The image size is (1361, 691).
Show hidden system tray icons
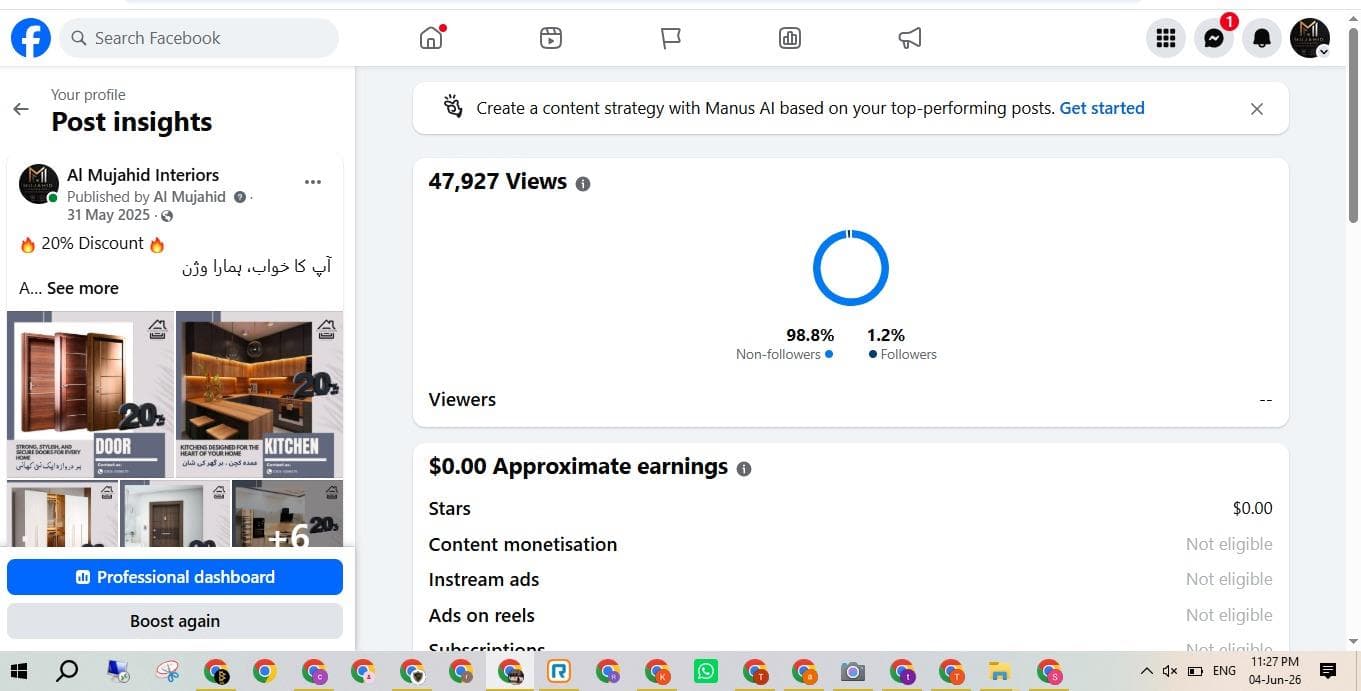tap(1146, 671)
